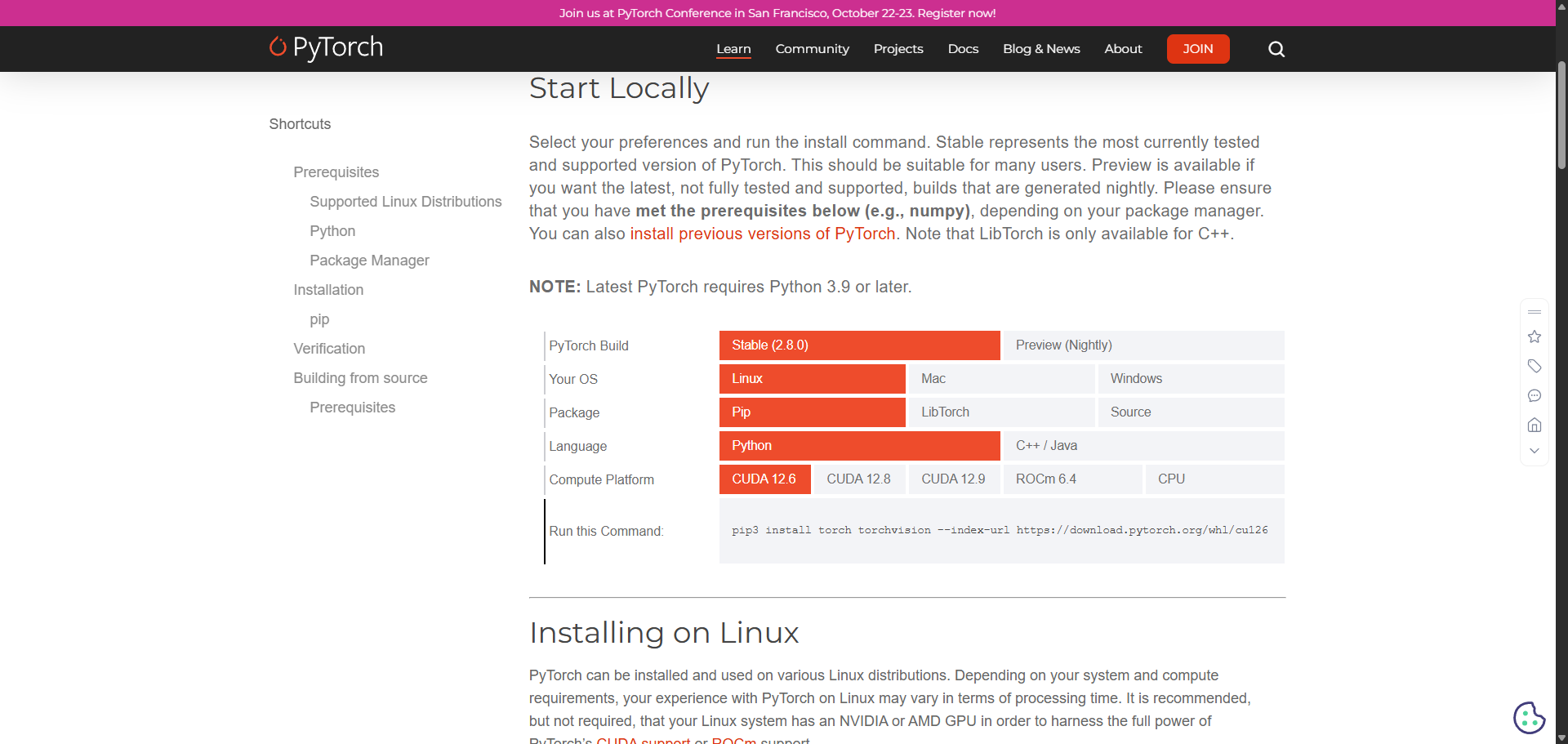The width and height of the screenshot is (1568, 744).
Task: Click the JOIN button
Action: click(x=1198, y=49)
